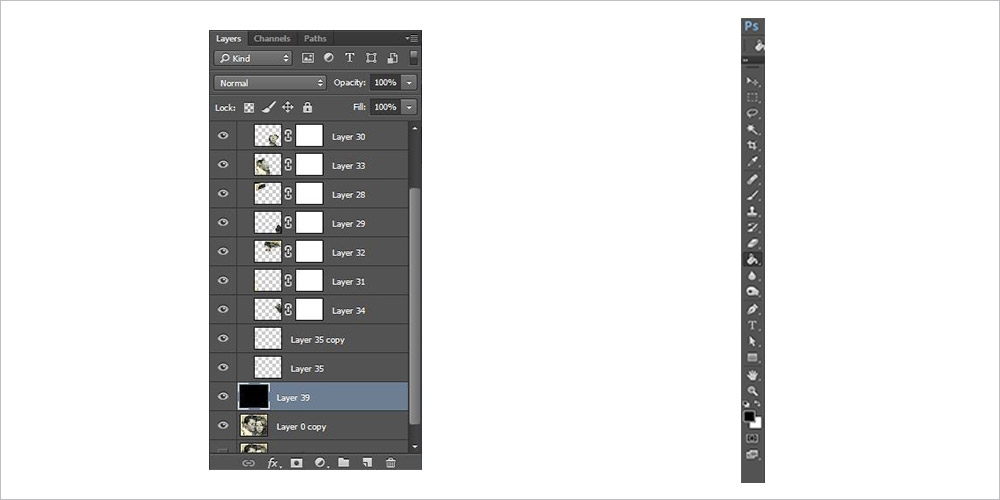Hide Layer 32 visibility
1000x500 pixels.
(x=223, y=251)
